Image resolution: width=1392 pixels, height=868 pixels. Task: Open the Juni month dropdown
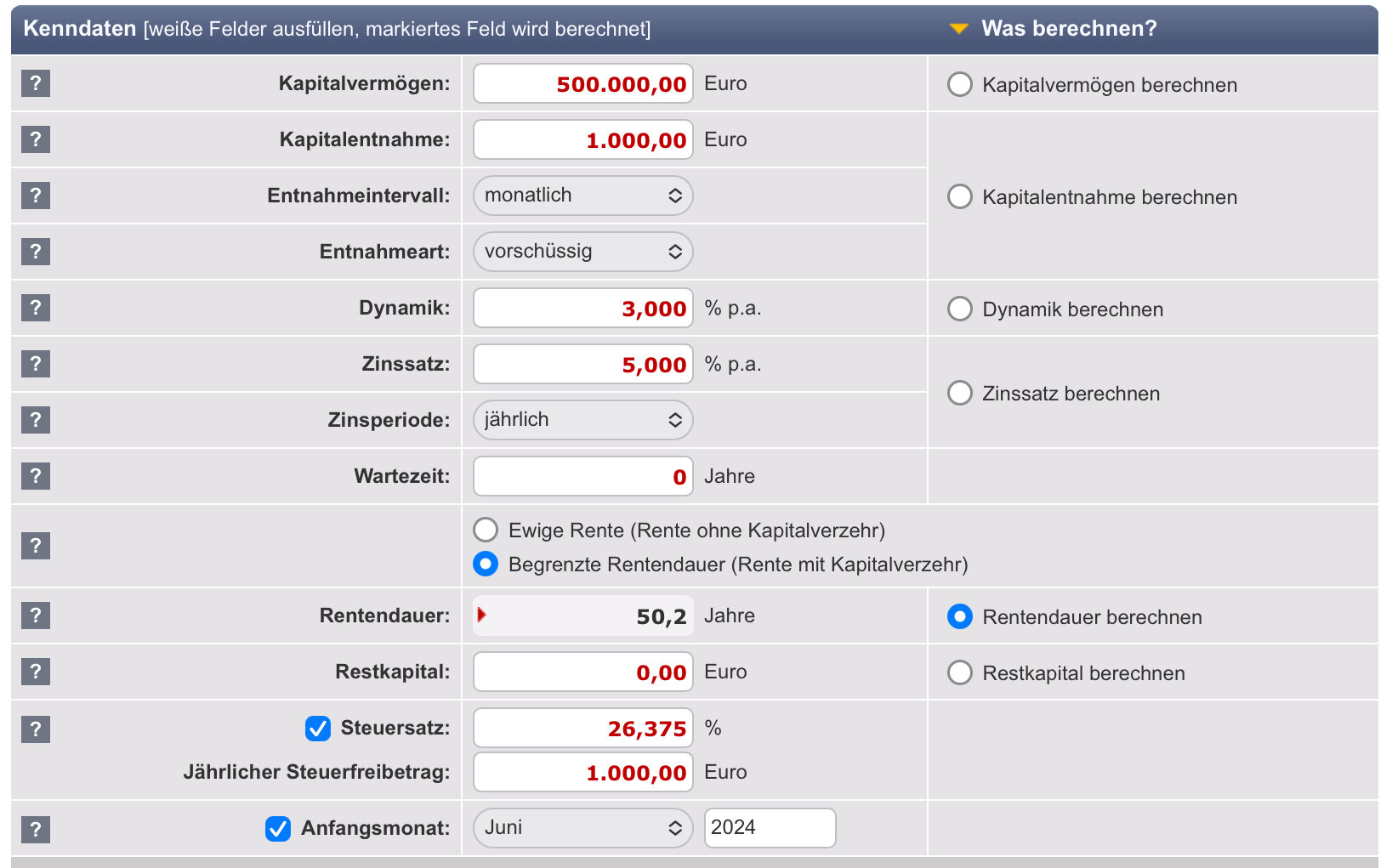click(582, 828)
